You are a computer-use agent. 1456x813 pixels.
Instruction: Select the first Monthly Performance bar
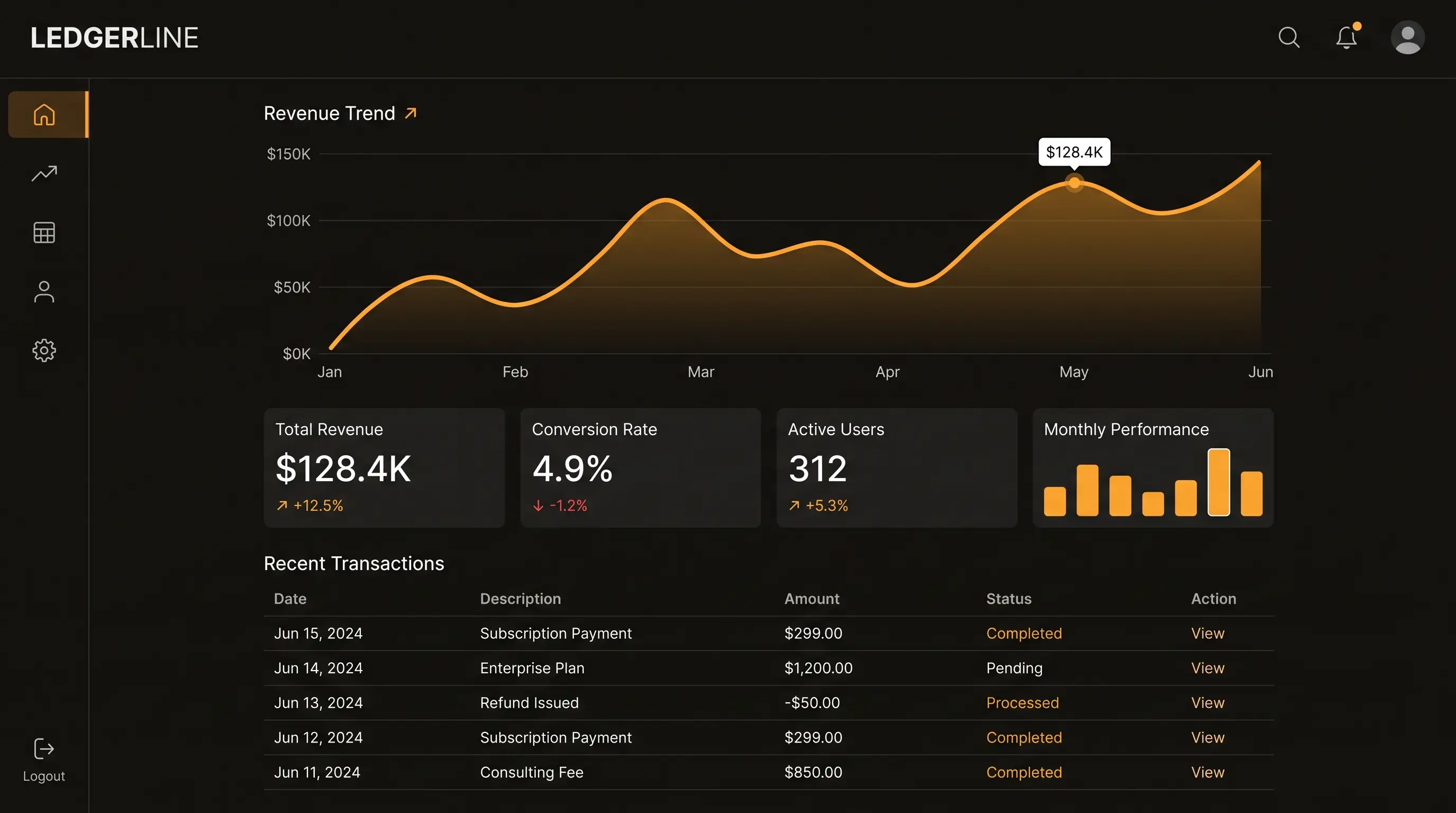point(1054,501)
